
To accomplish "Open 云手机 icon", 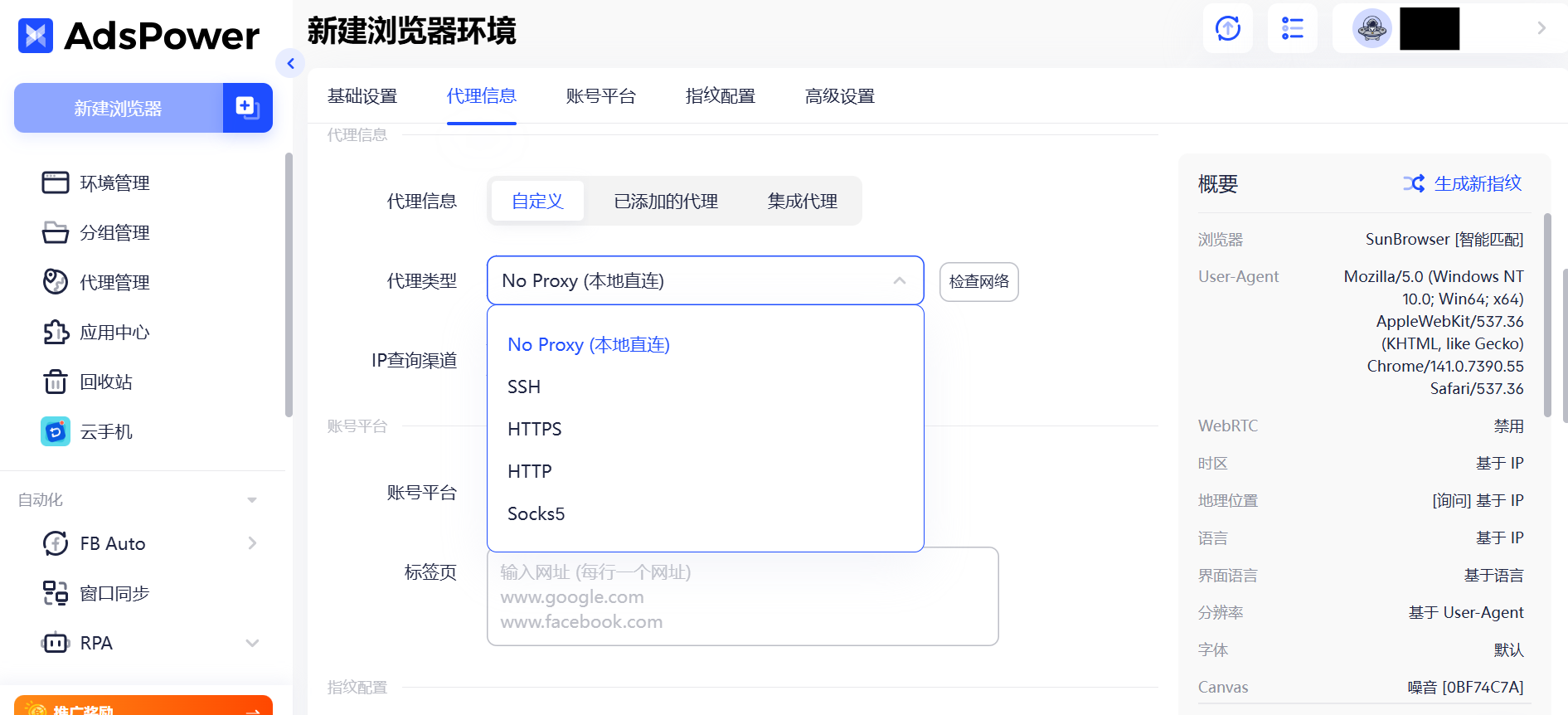I will (56, 431).
